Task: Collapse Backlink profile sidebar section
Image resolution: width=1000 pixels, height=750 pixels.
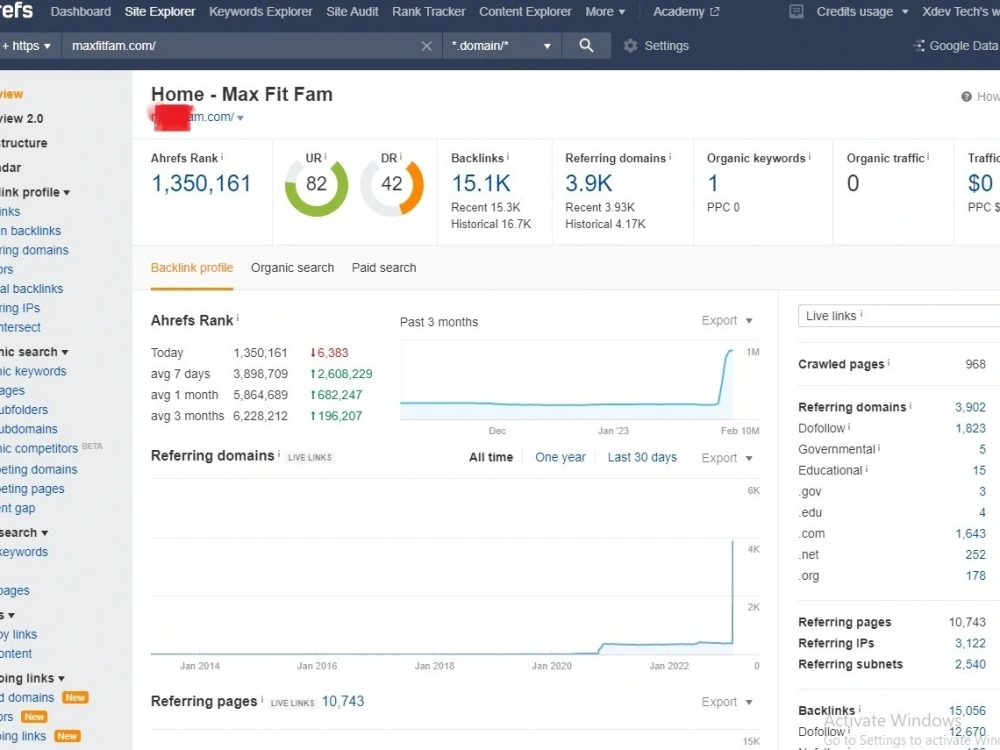Action: click(35, 192)
